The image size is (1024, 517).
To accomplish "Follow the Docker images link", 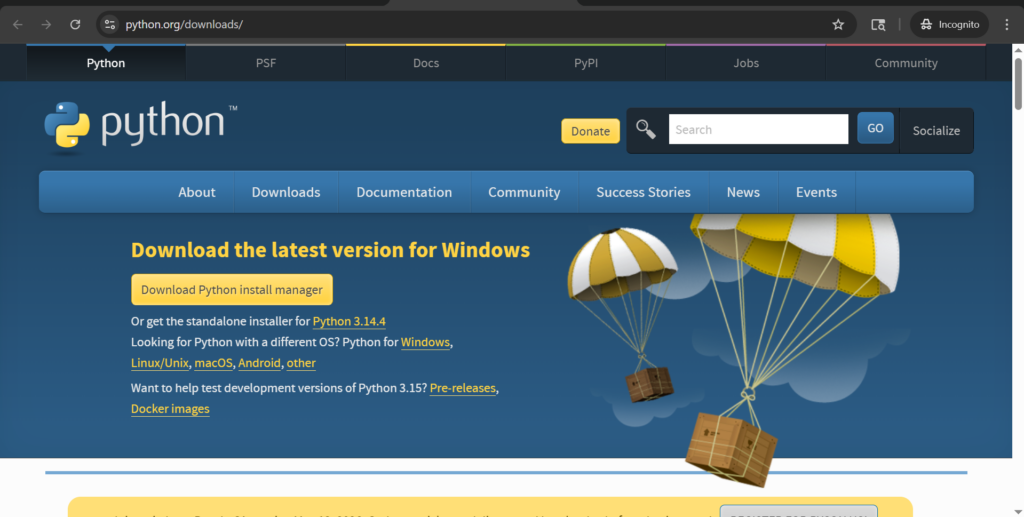I will point(170,409).
